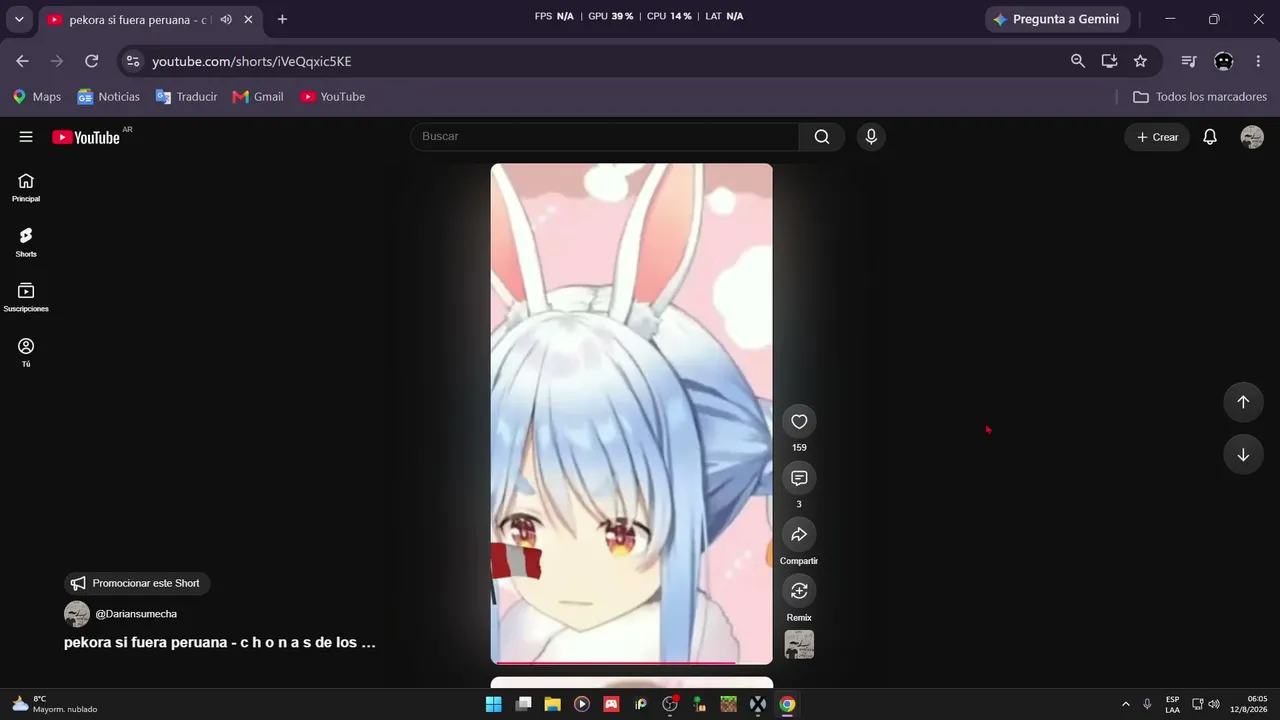Open Task View on the taskbar
Viewport: 1280px width, 720px height.
(523, 704)
